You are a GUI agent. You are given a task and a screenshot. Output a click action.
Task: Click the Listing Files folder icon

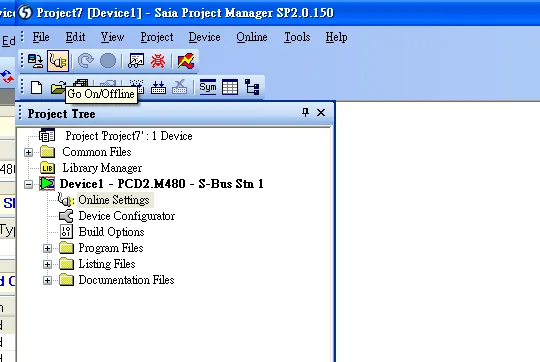tap(66, 263)
